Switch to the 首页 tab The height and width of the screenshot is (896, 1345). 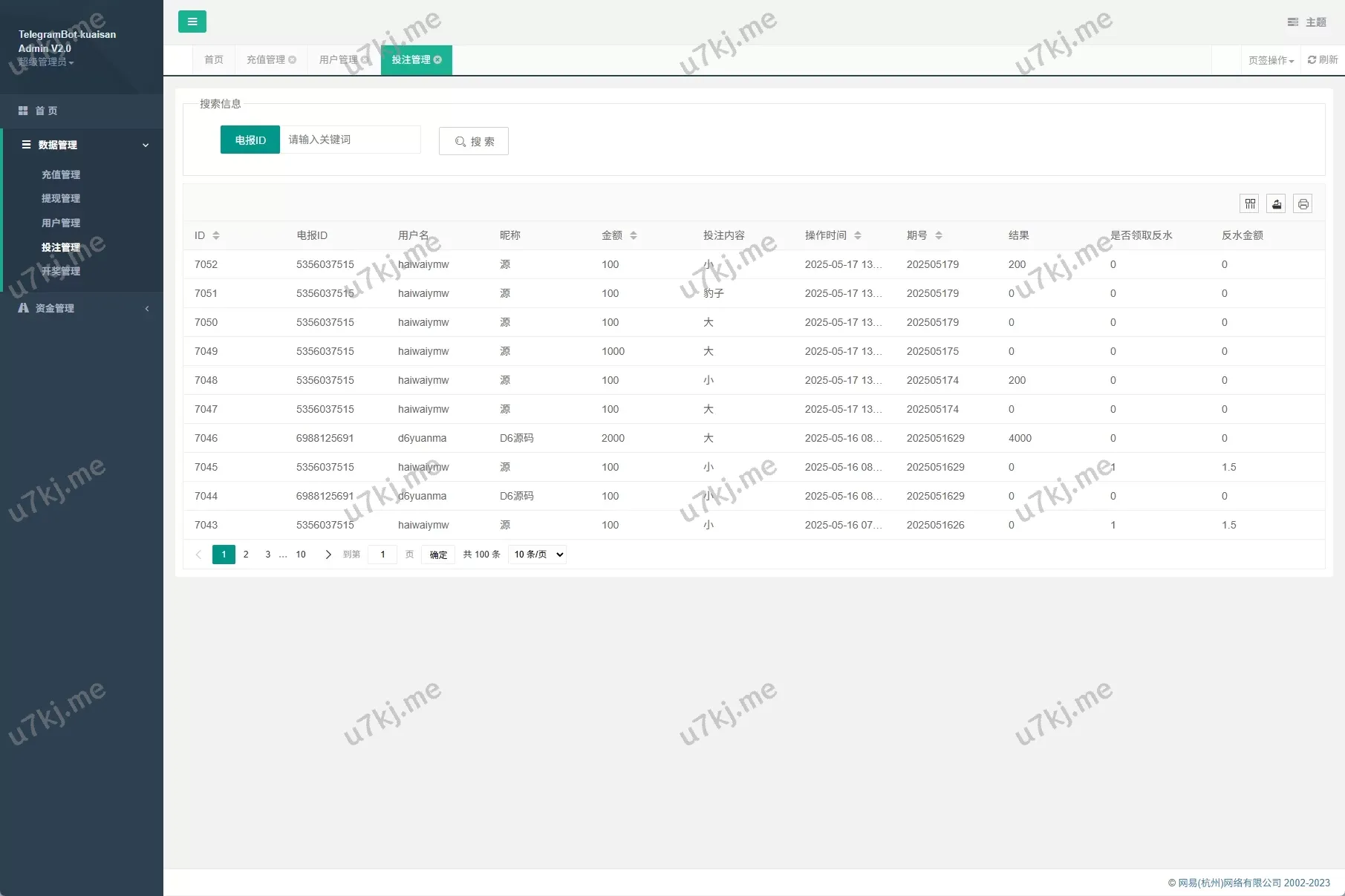214,60
